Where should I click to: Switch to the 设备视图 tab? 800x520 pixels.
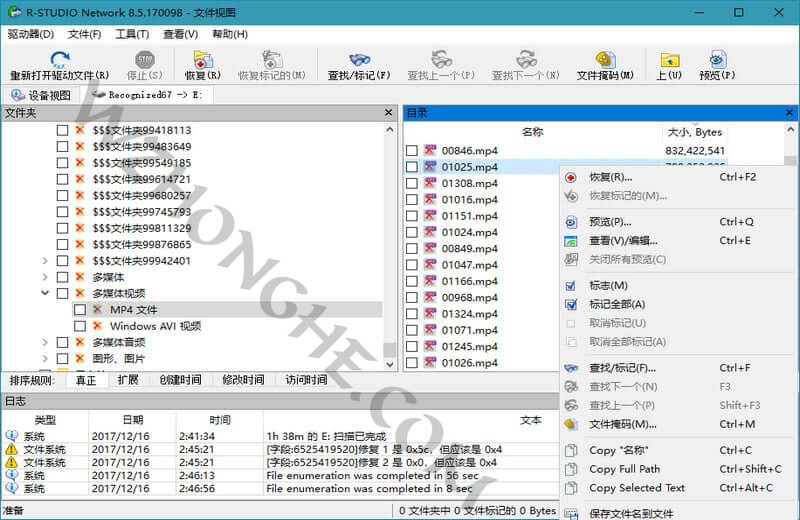click(42, 95)
